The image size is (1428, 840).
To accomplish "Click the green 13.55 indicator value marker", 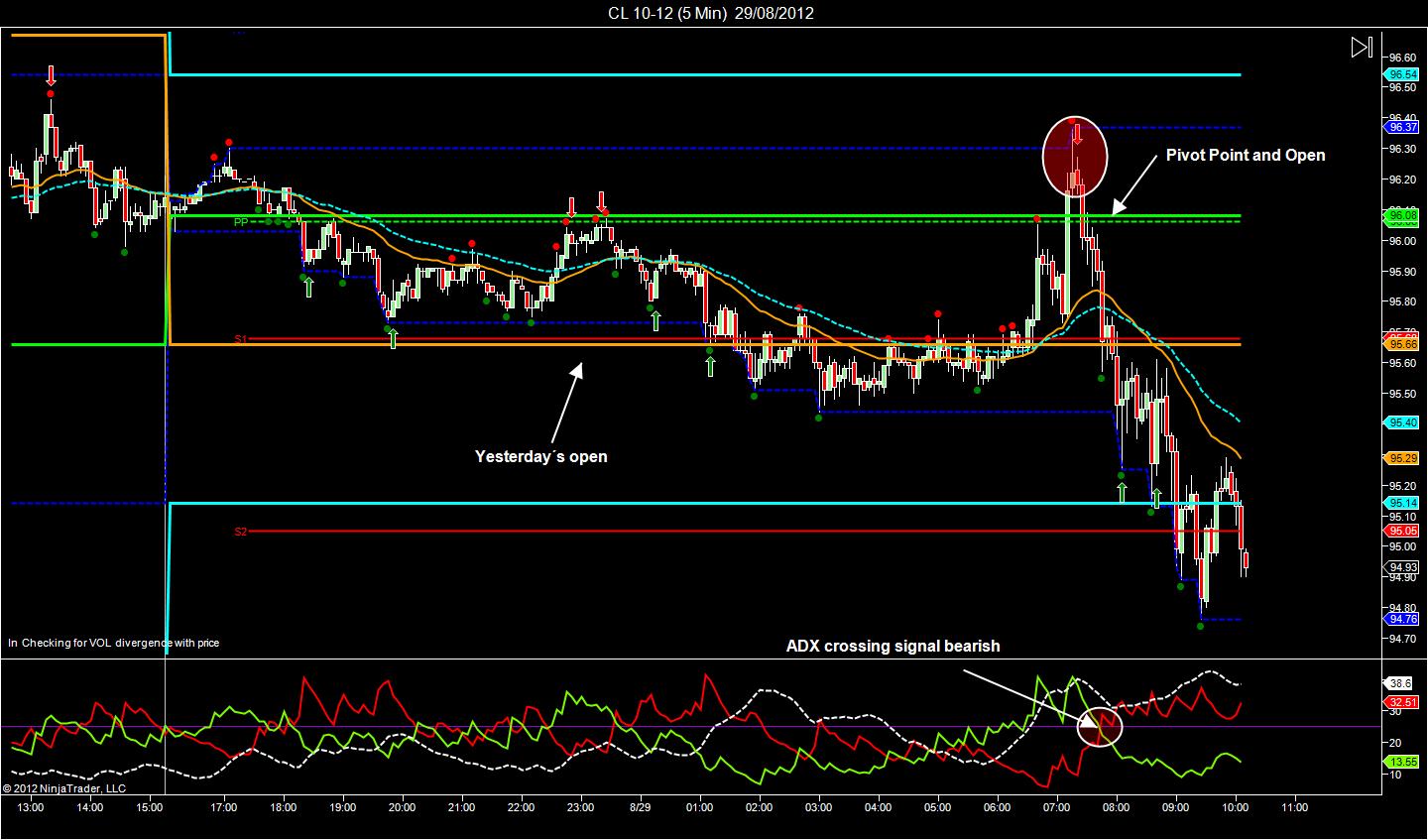I will pyautogui.click(x=1401, y=761).
